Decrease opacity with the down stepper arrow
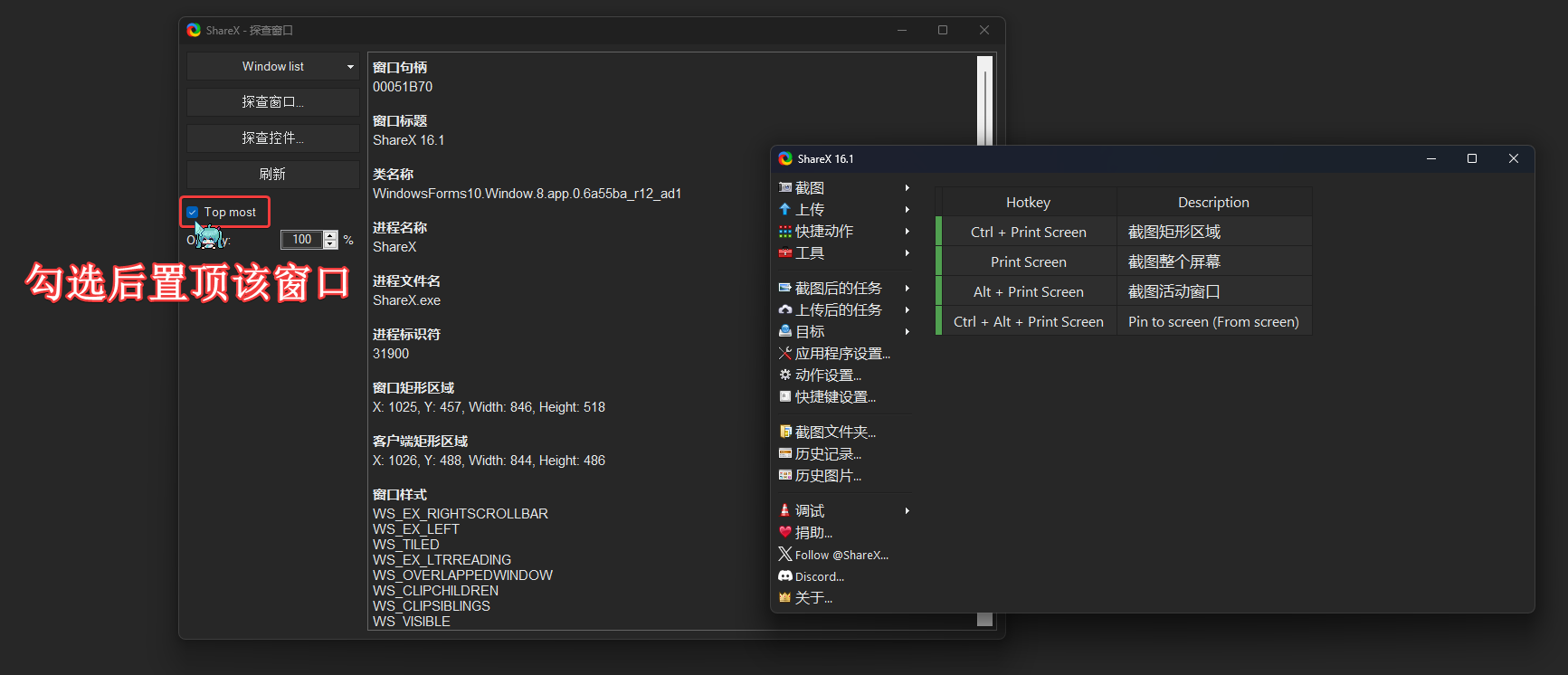 [x=330, y=244]
